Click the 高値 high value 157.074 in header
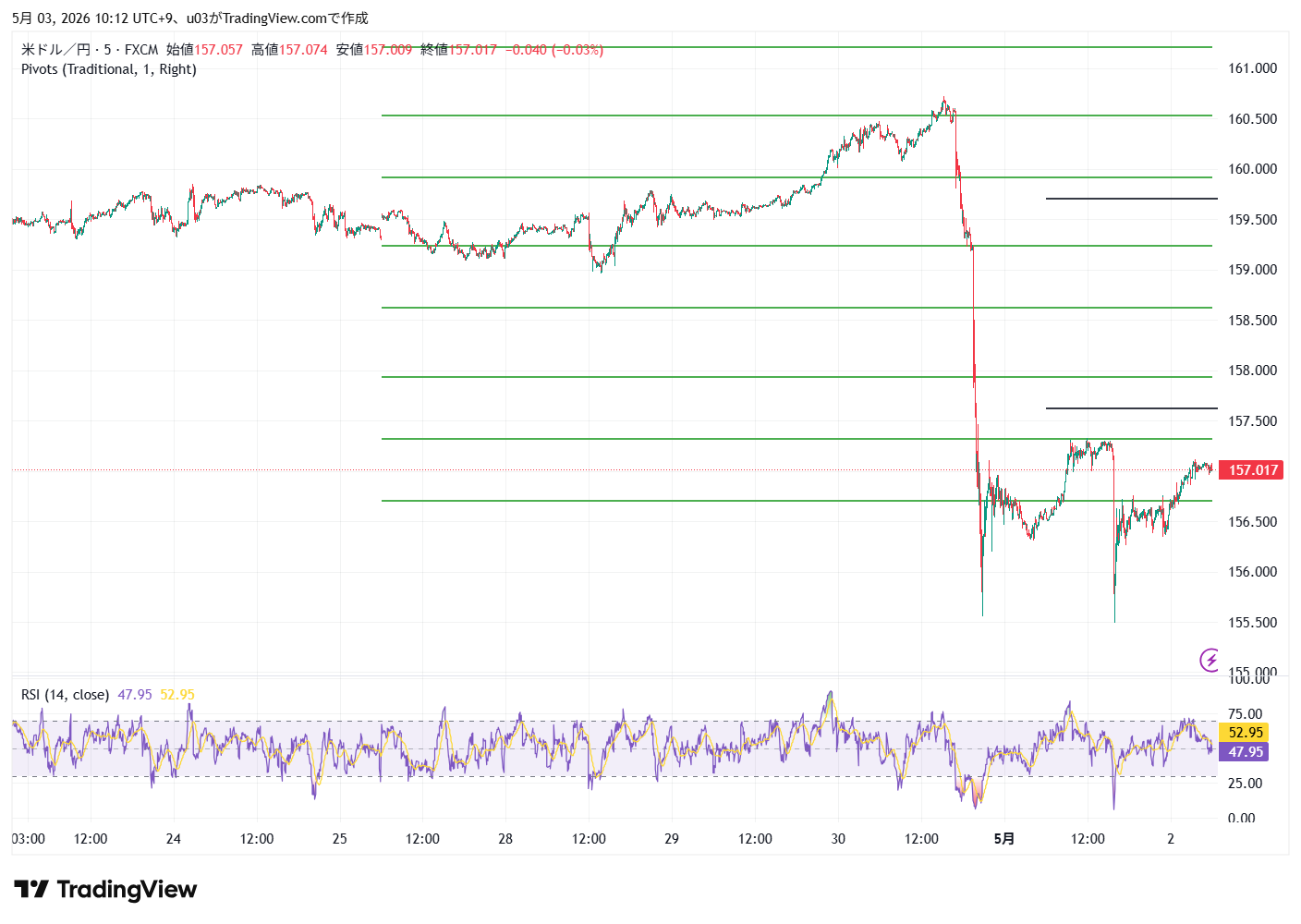The width and height of the screenshot is (1301, 924). 303,50
